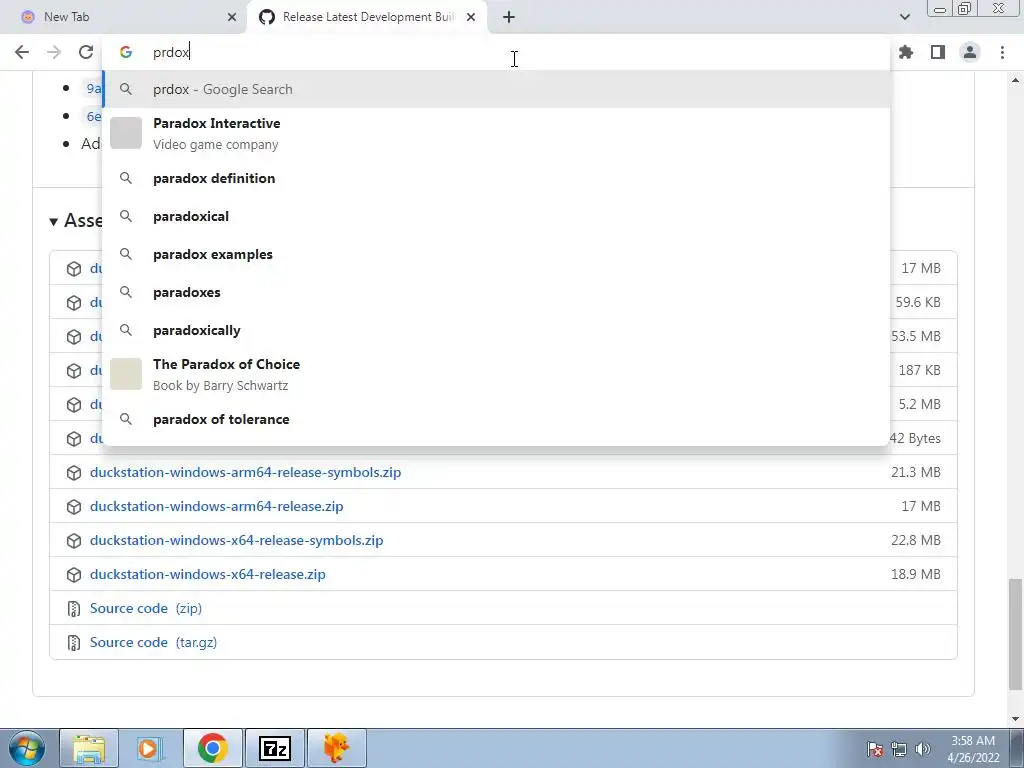Select the 'paradoxes' suggestion
Image resolution: width=1024 pixels, height=768 pixels.
[496, 292]
